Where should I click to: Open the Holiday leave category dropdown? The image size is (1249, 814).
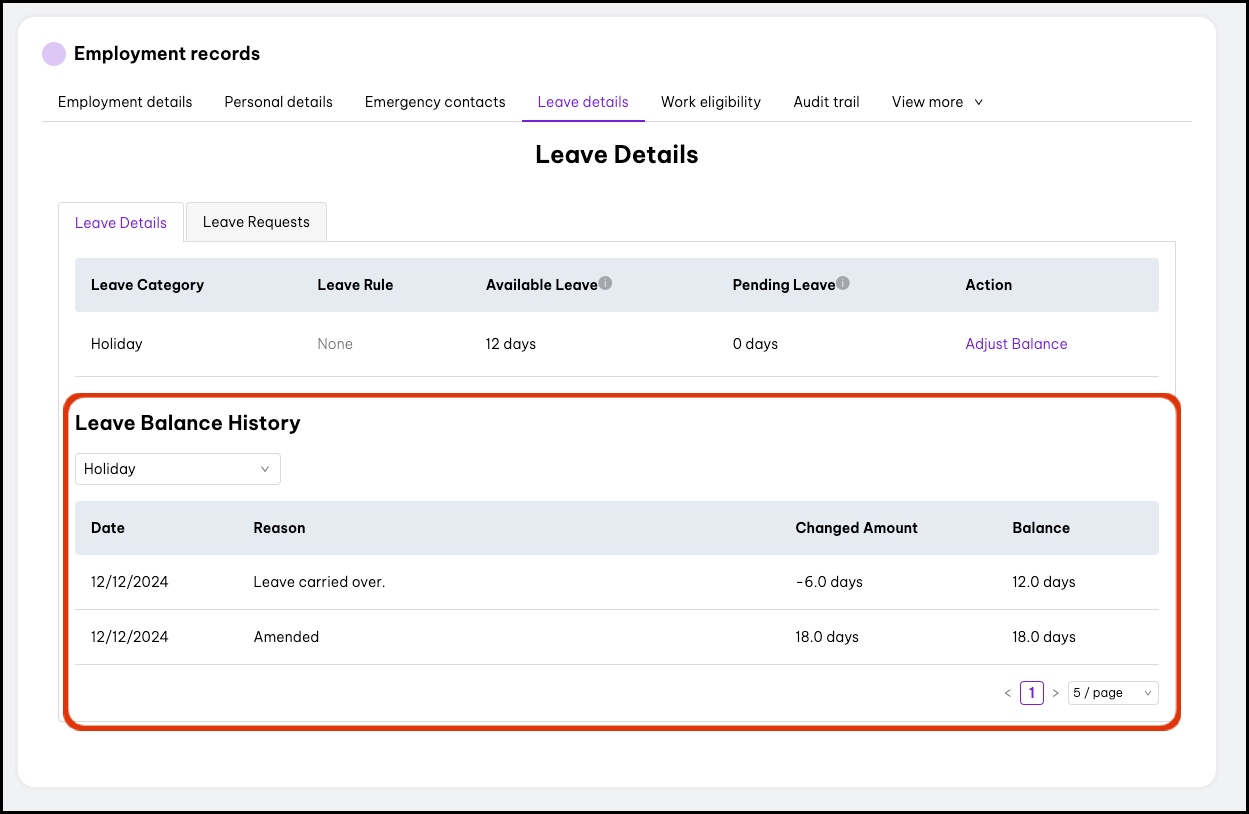177,469
